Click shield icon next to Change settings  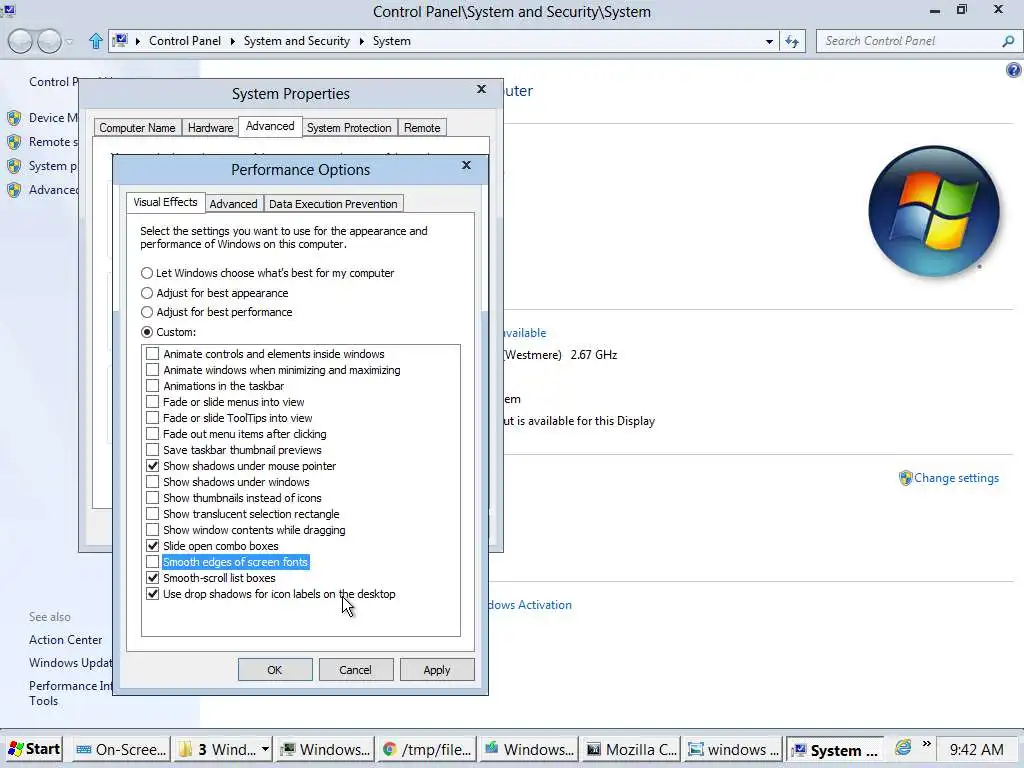[x=905, y=478]
